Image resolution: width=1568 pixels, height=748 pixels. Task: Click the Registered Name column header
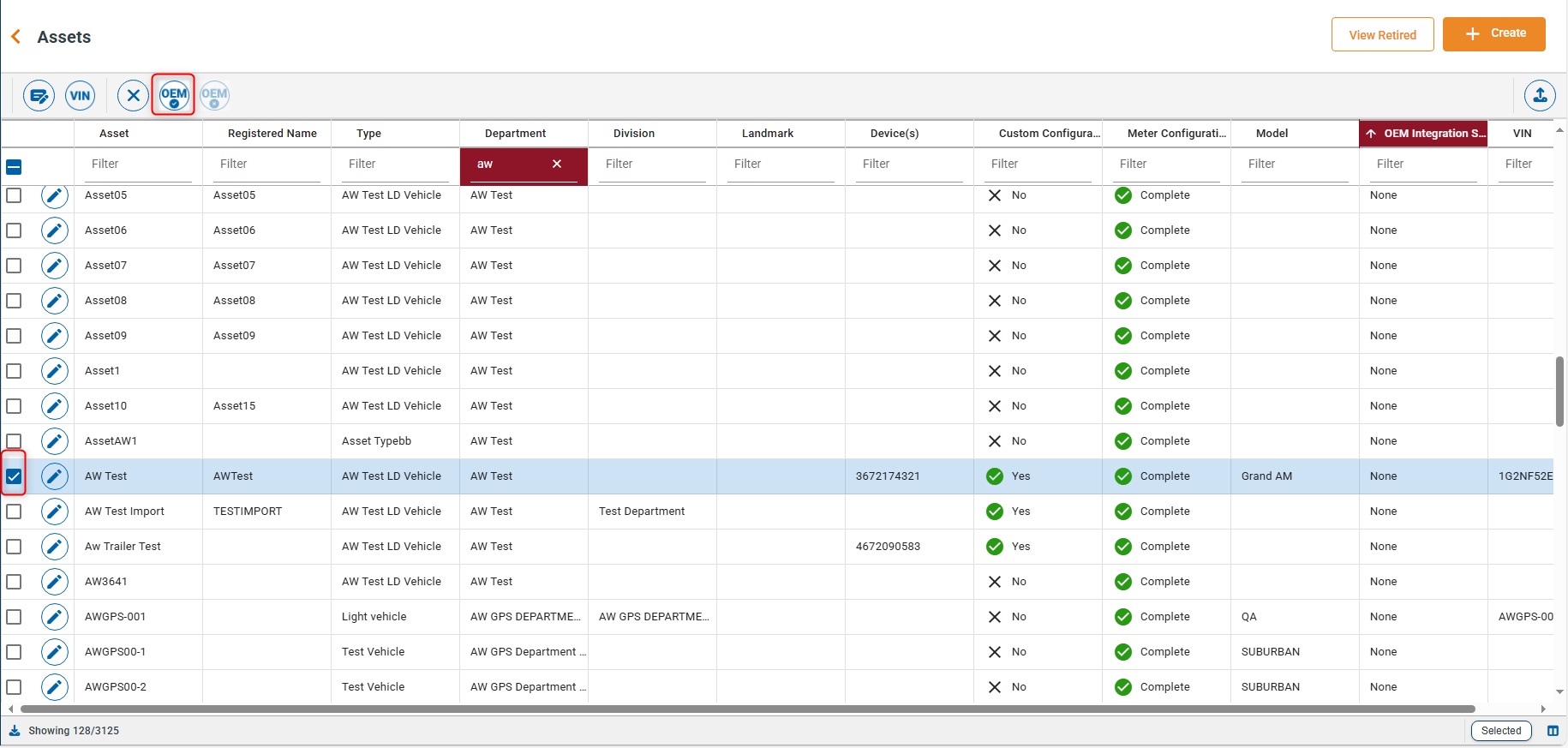point(272,134)
